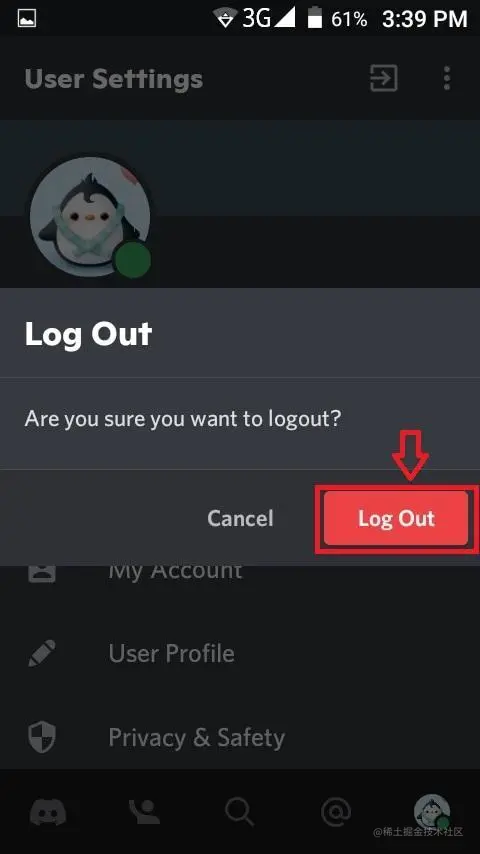Open the Mentions @ tab icon
Image resolution: width=480 pixels, height=854 pixels.
336,812
